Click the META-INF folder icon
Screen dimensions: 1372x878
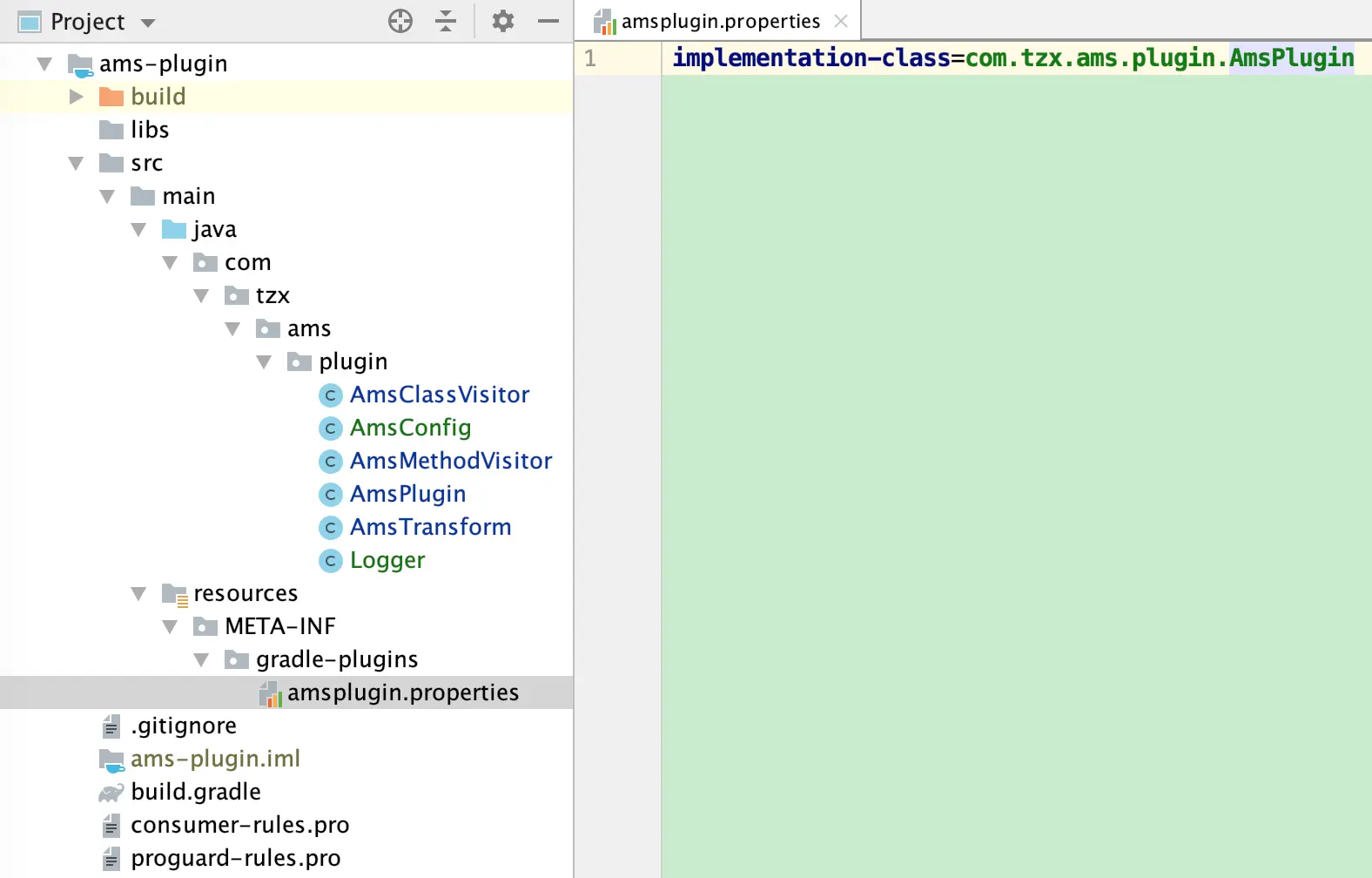[205, 626]
